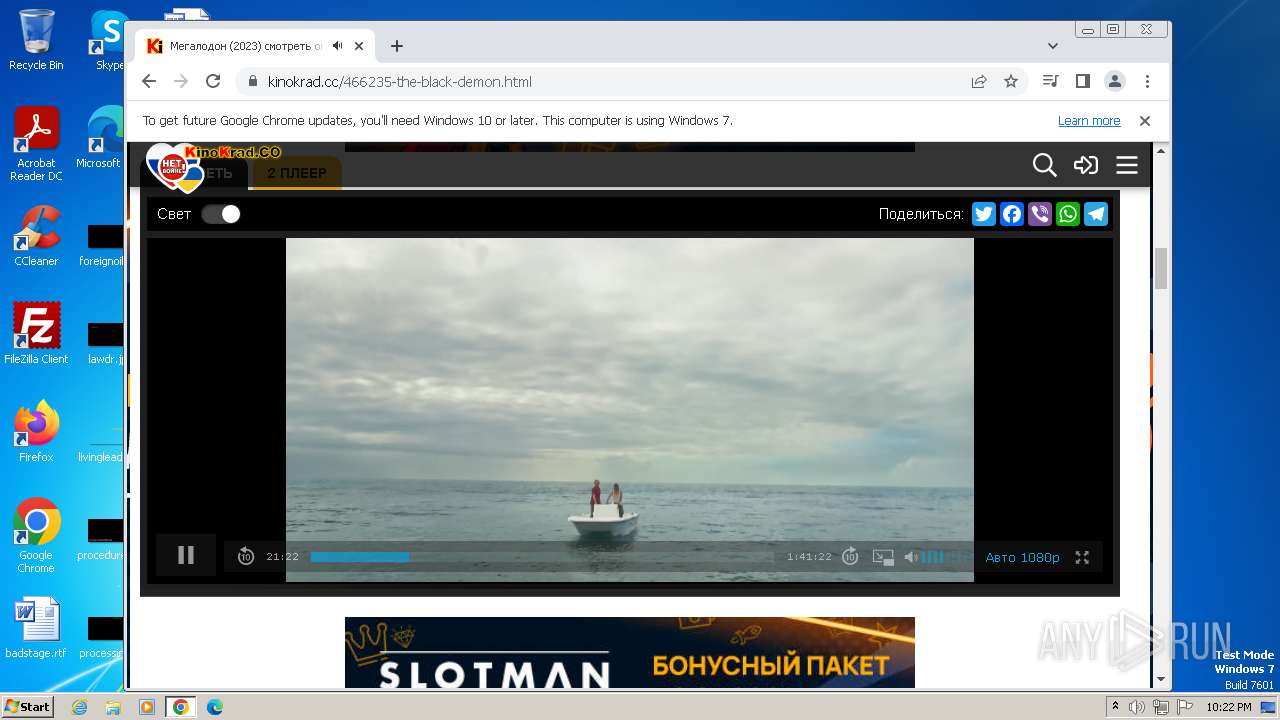Viewport: 1280px width, 720px height.
Task: Go forward in Chrome
Action: point(180,82)
